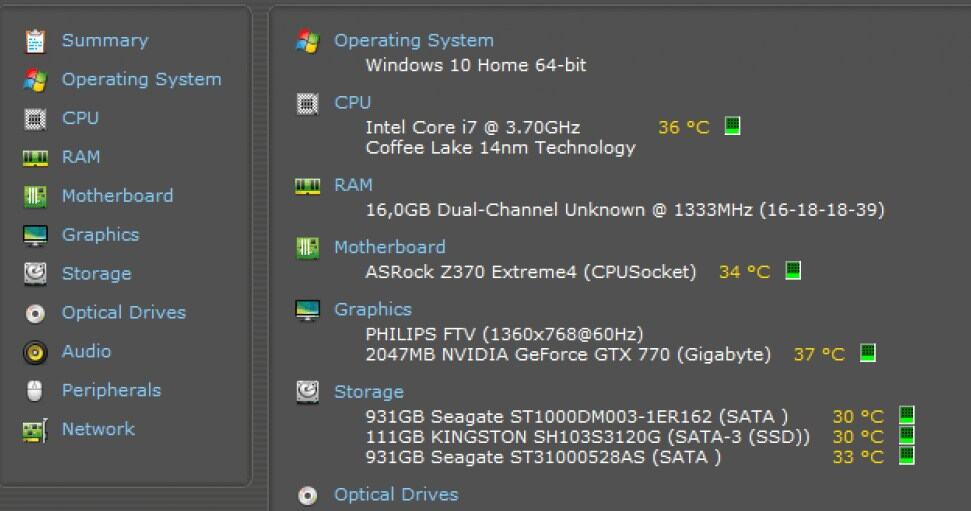971x511 pixels.
Task: Click the CPU chip icon in sidebar
Action: (x=35, y=119)
